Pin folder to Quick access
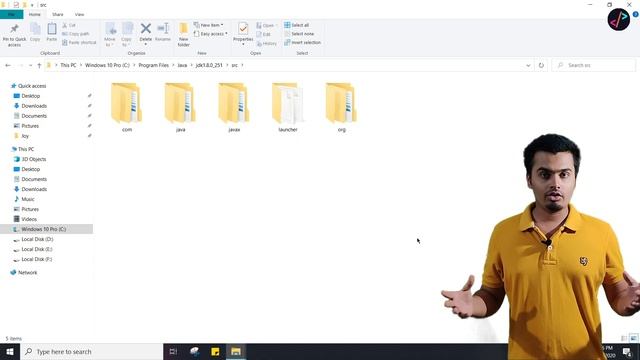 pos(14,35)
